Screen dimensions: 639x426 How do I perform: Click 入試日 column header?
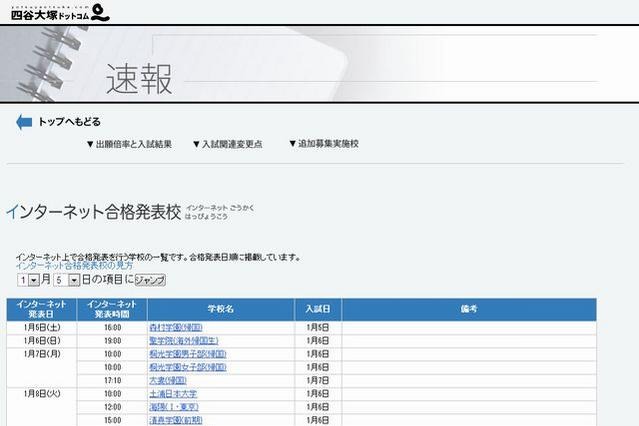pos(318,309)
